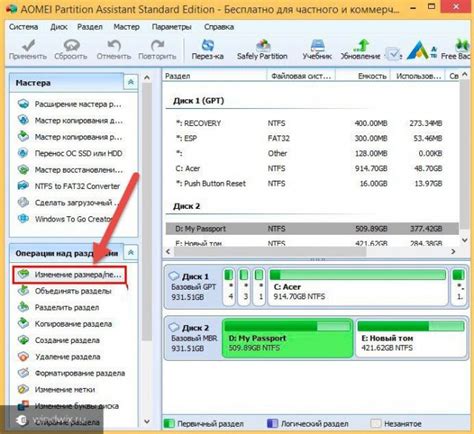Sort by Использовано column header

click(x=418, y=76)
